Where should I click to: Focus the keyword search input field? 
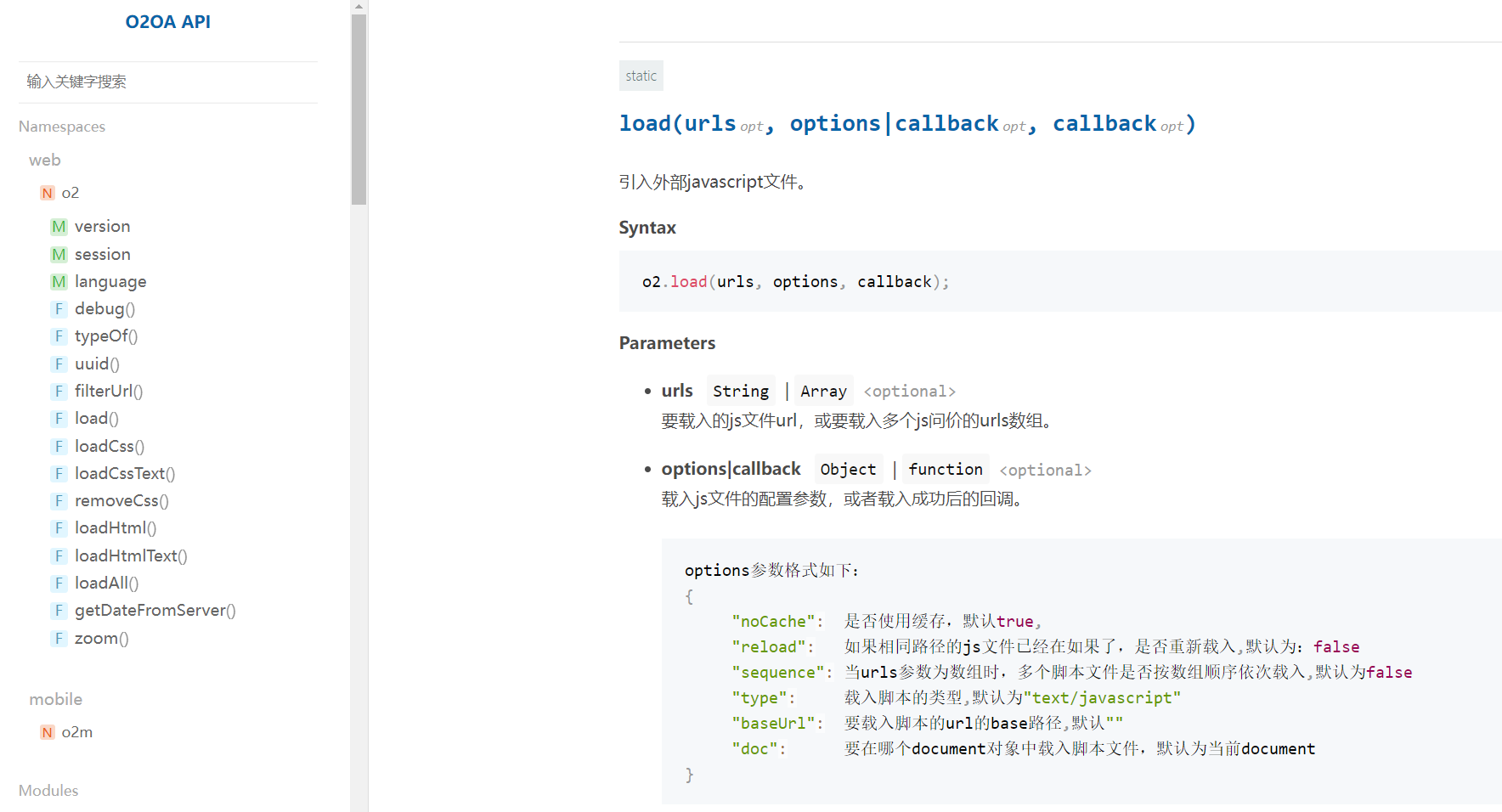(167, 82)
